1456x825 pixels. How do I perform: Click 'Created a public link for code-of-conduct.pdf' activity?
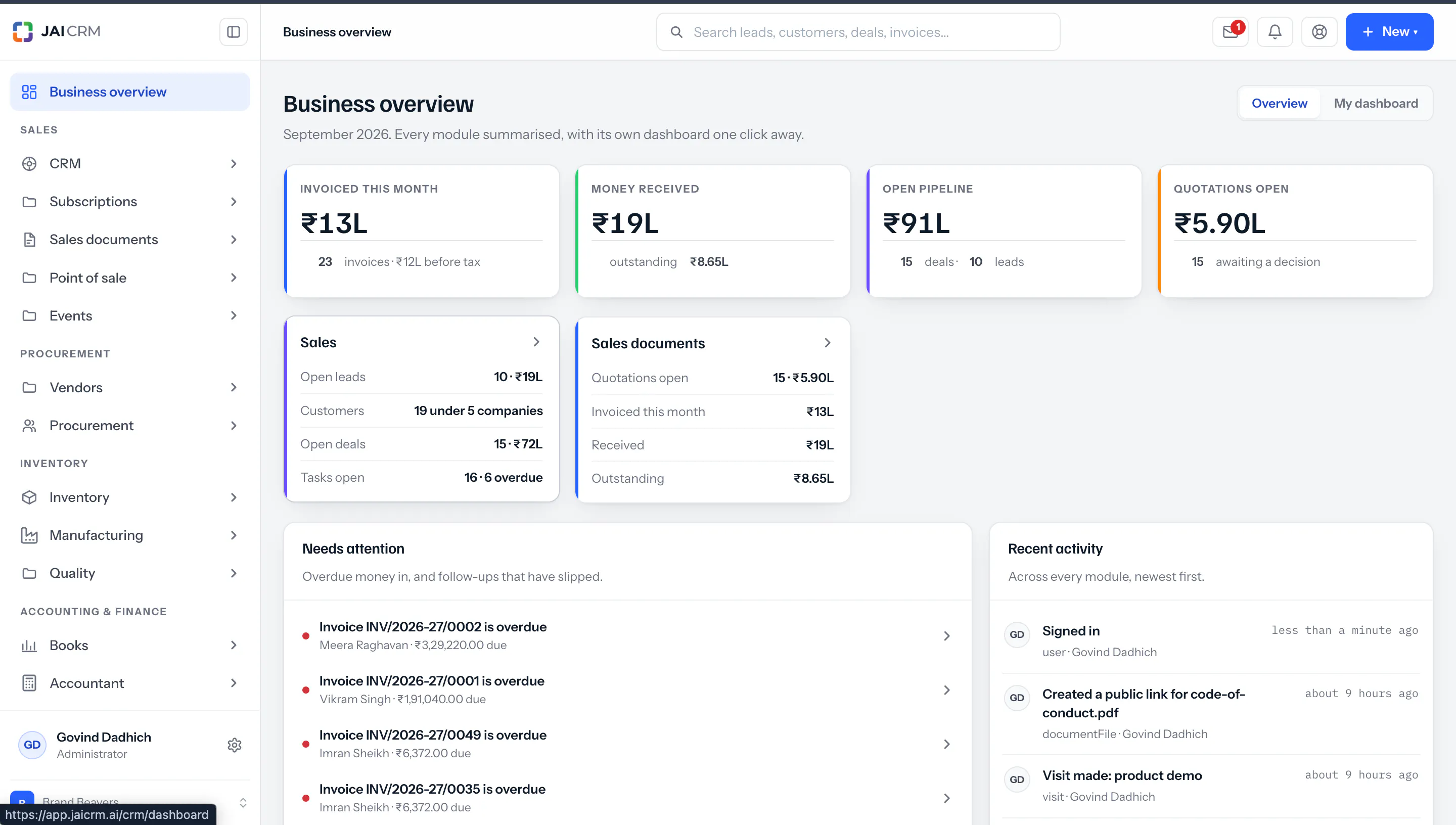[x=1211, y=713]
